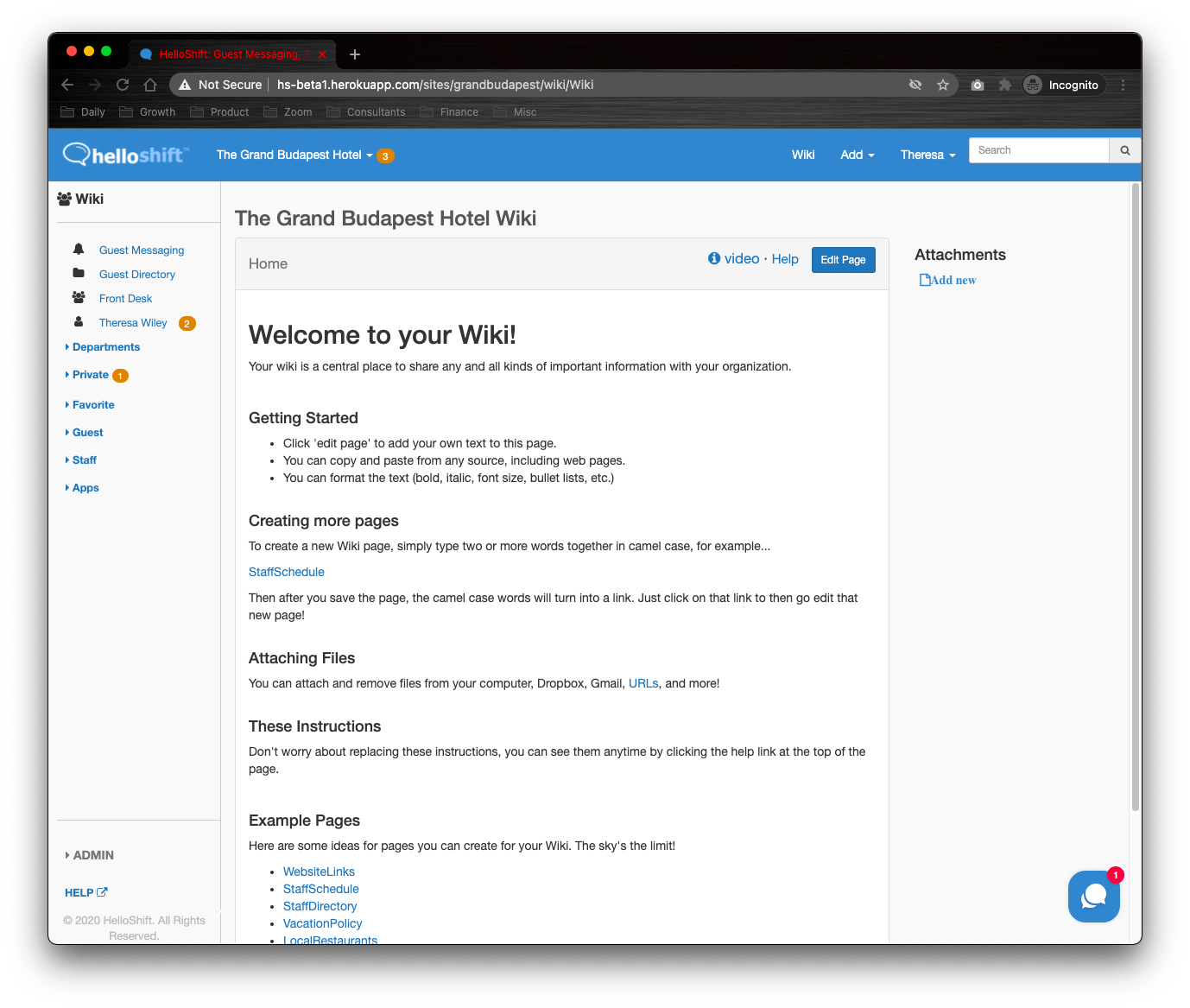
Task: Click the folder icon beside Guest Directory
Action: point(79,274)
